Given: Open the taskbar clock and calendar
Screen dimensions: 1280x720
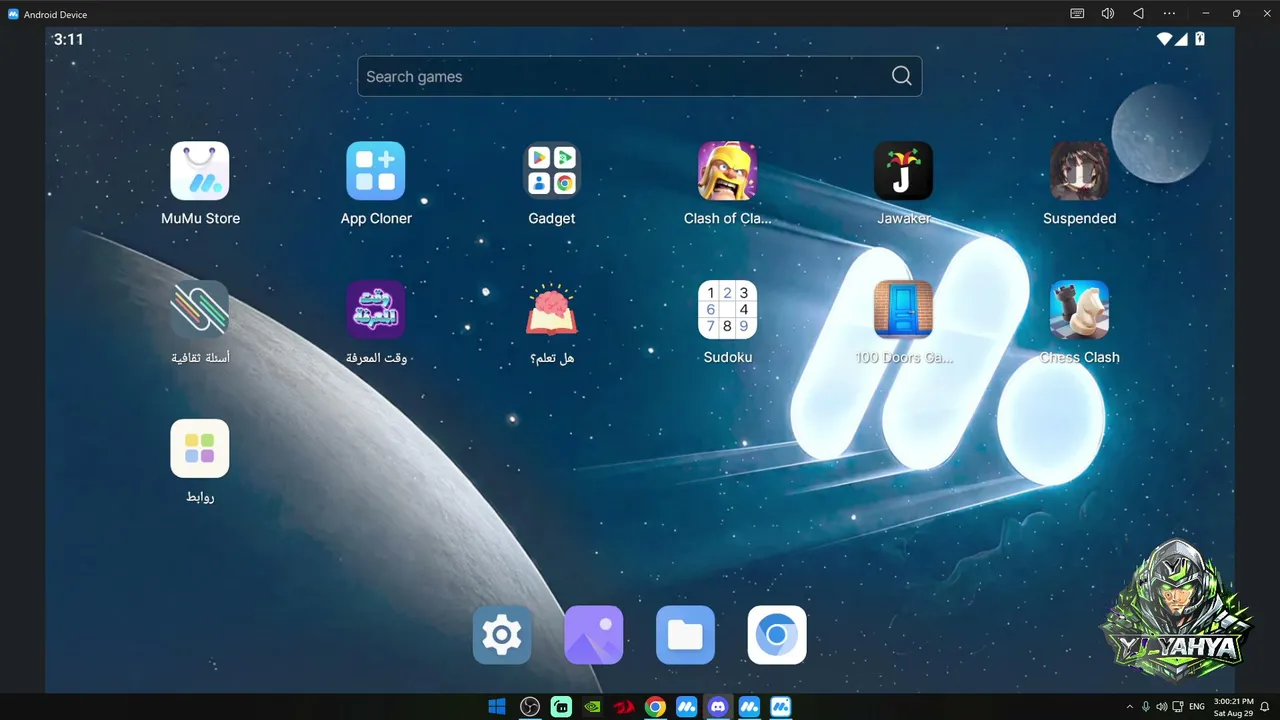Looking at the screenshot, I should pyautogui.click(x=1233, y=707).
